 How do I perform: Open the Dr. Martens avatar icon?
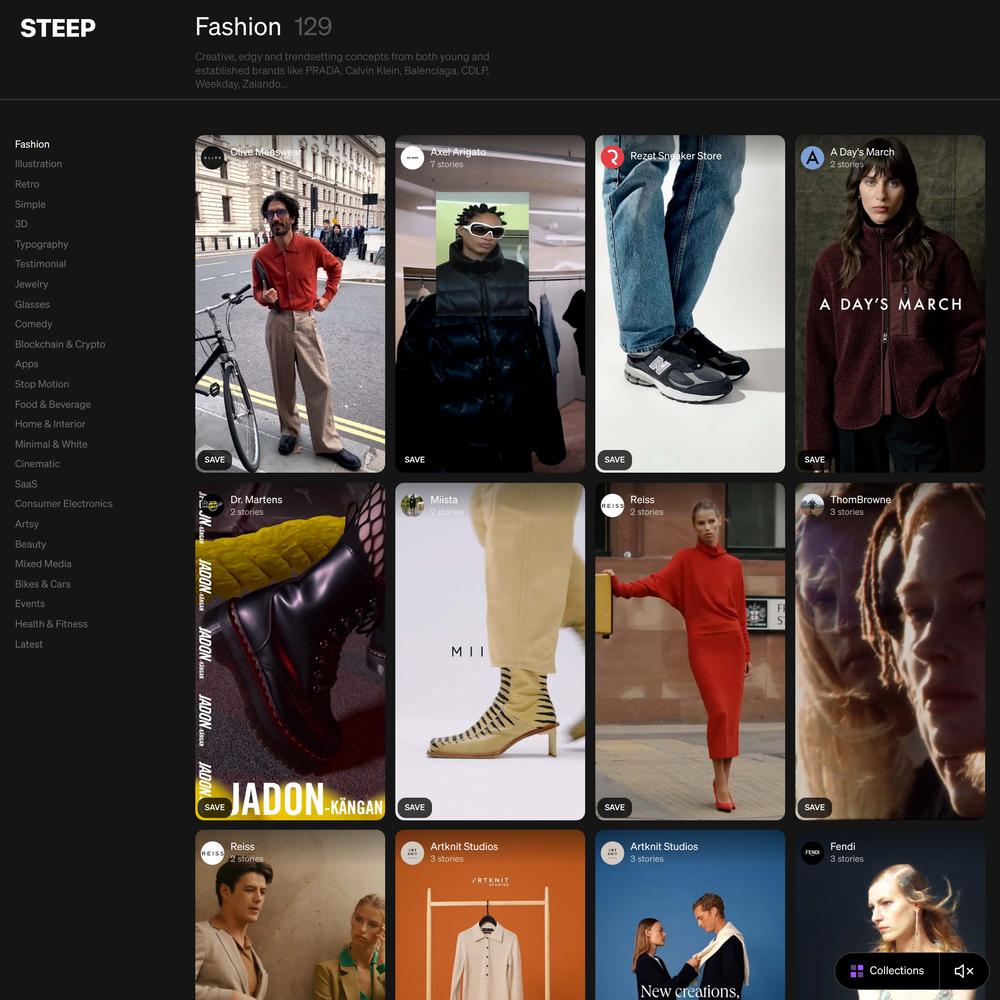212,505
